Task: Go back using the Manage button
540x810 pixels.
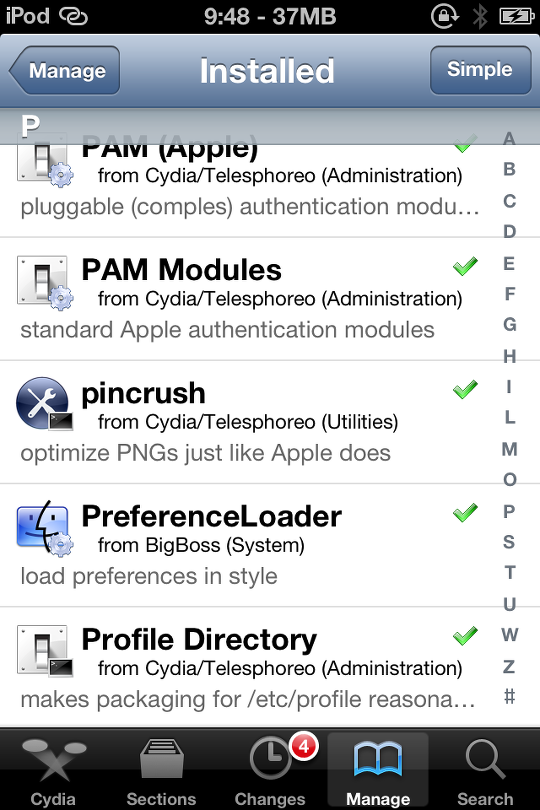Action: [65, 70]
